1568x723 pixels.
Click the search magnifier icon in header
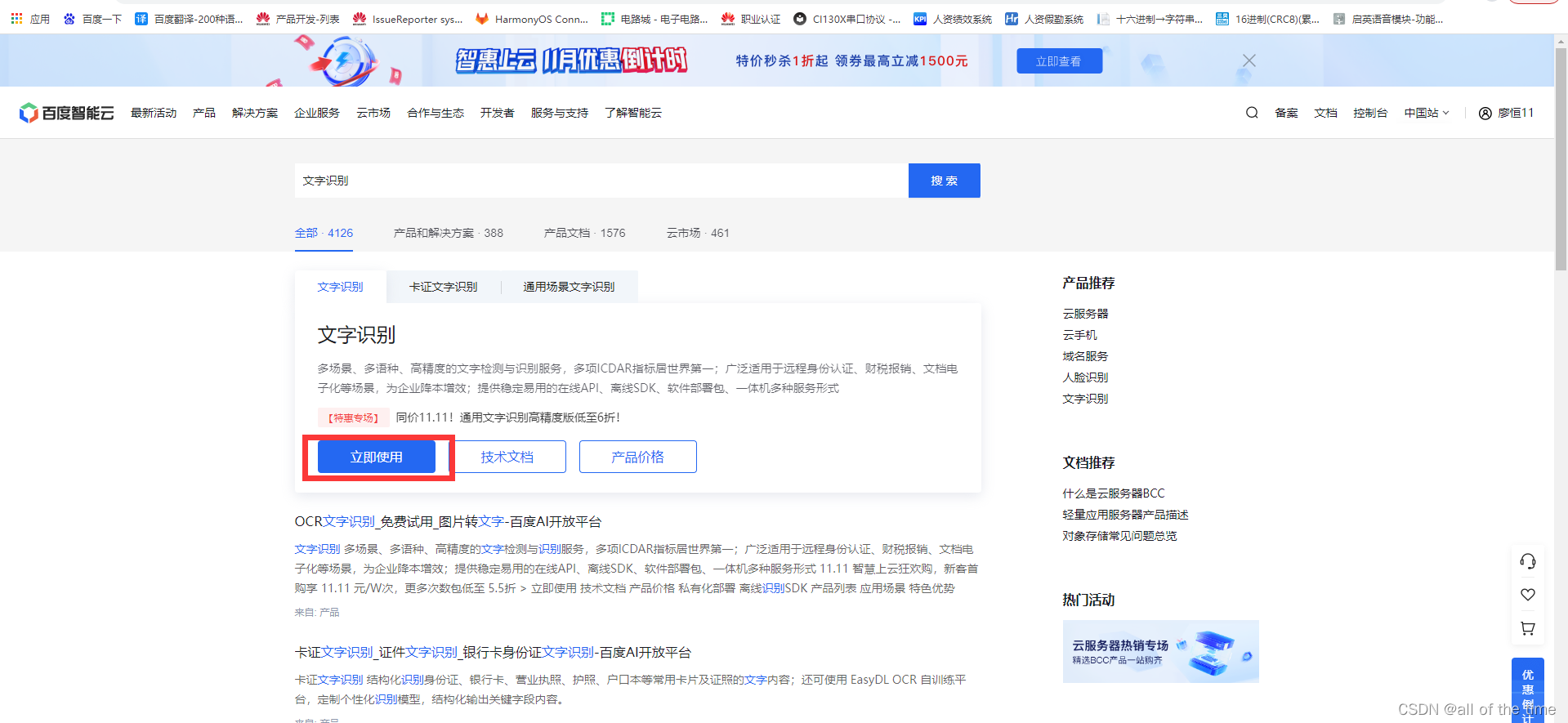pos(1252,113)
